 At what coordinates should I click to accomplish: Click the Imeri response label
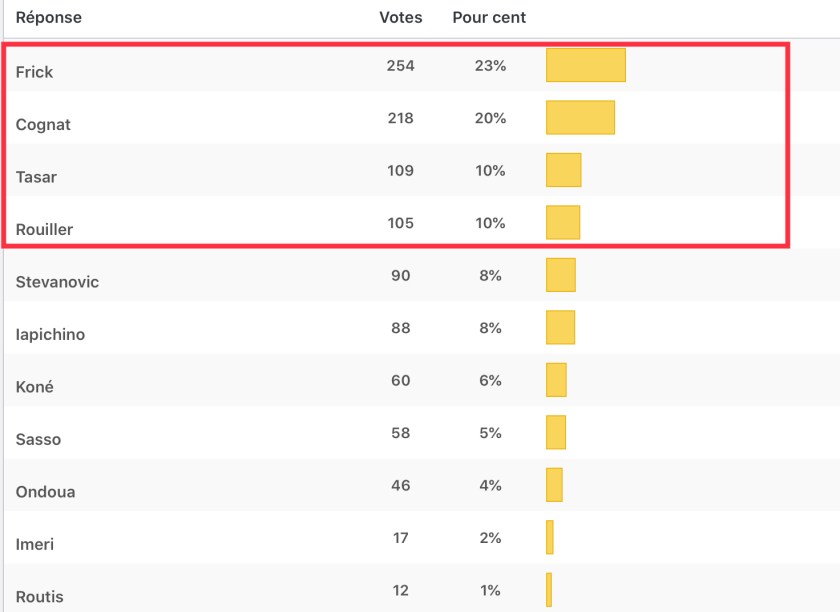click(x=35, y=544)
